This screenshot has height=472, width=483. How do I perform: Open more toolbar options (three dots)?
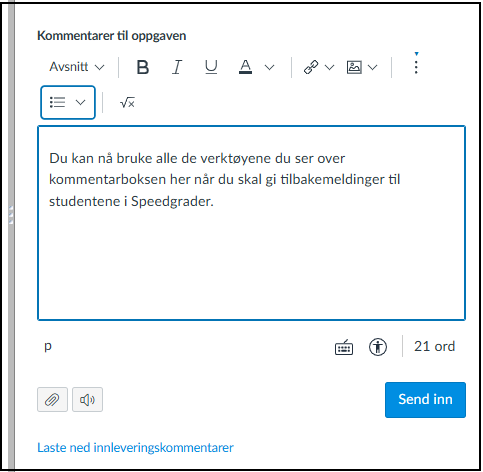tap(416, 67)
